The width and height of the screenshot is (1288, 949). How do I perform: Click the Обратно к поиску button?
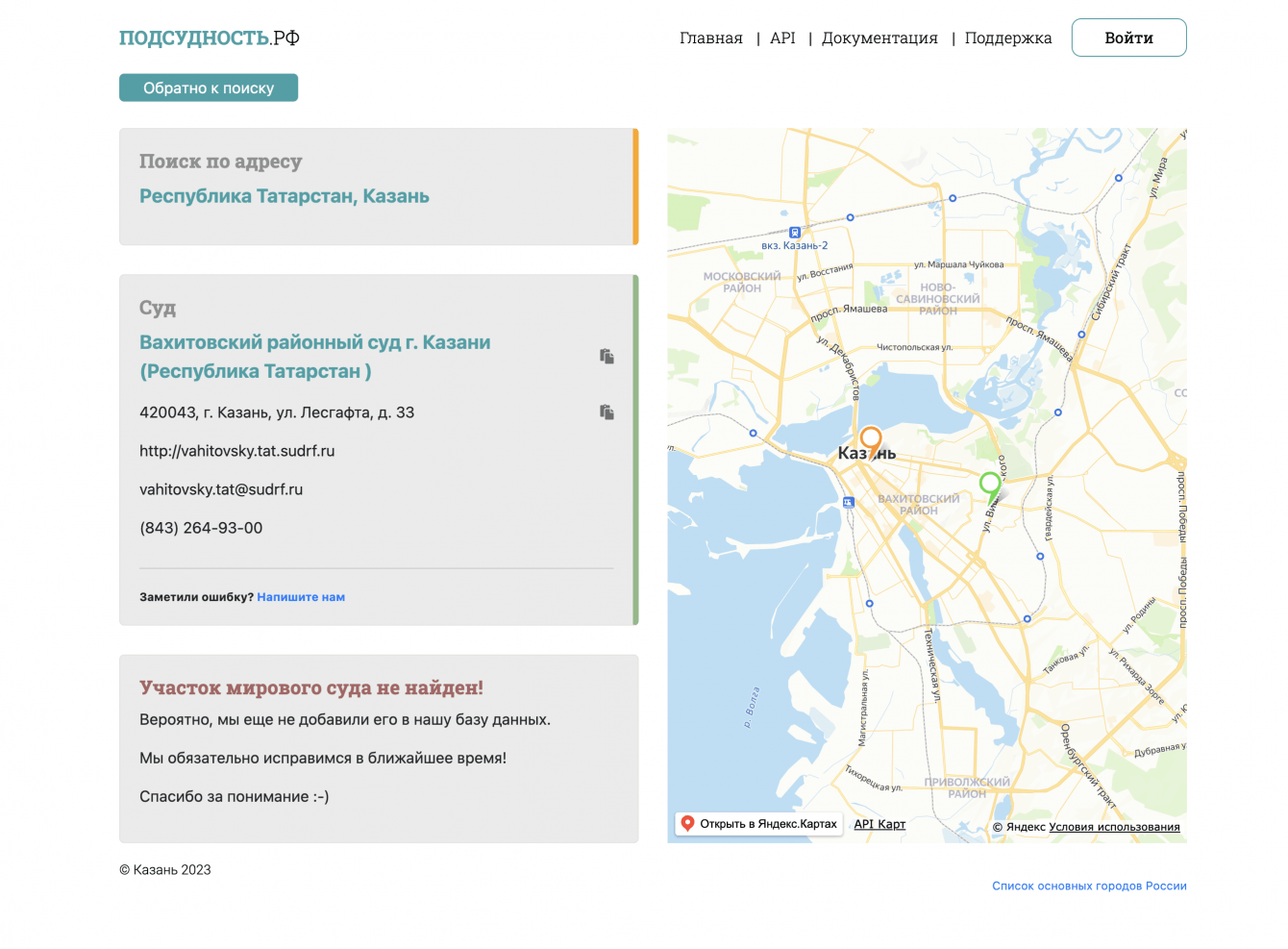click(x=209, y=88)
